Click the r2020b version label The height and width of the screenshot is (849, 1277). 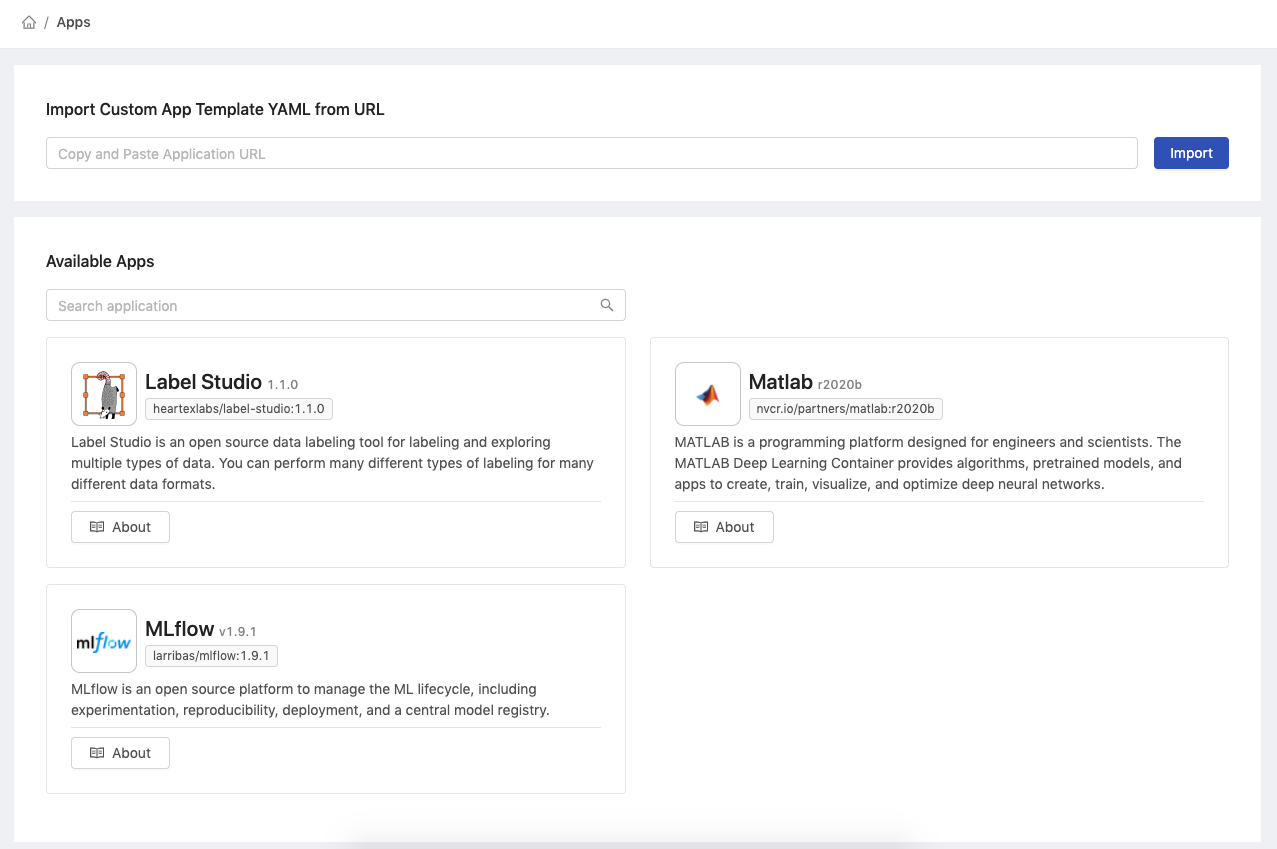coord(839,384)
